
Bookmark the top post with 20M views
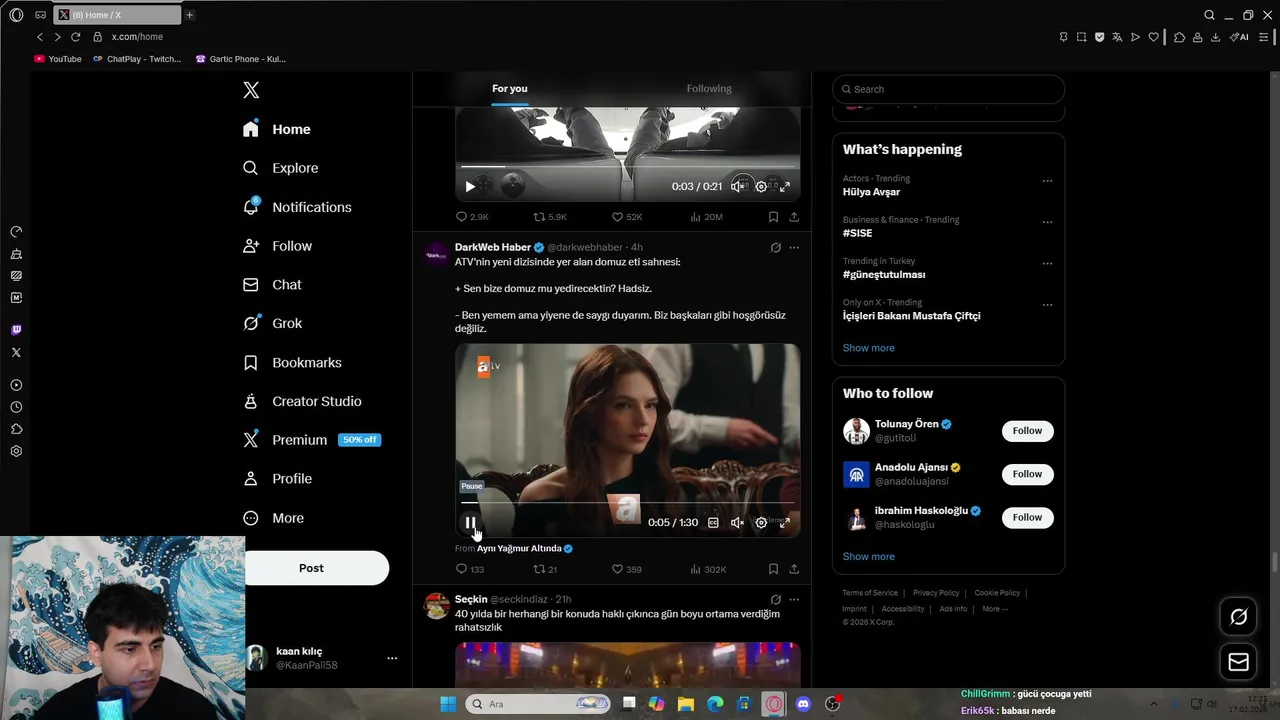[x=773, y=217]
